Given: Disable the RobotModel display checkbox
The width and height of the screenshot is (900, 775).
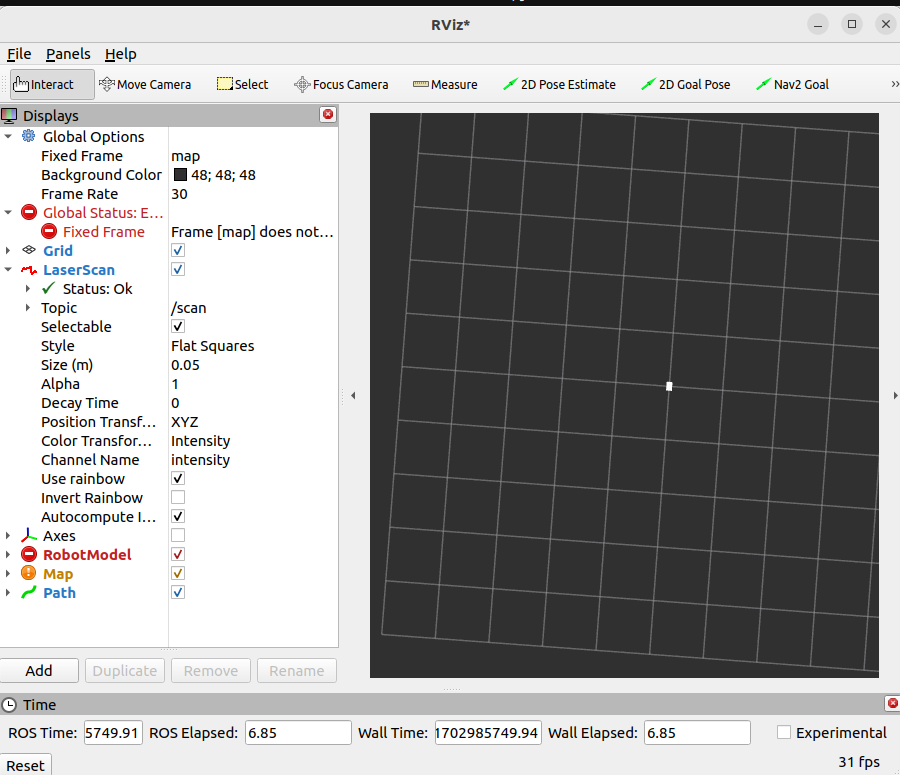Looking at the screenshot, I should coord(178,554).
